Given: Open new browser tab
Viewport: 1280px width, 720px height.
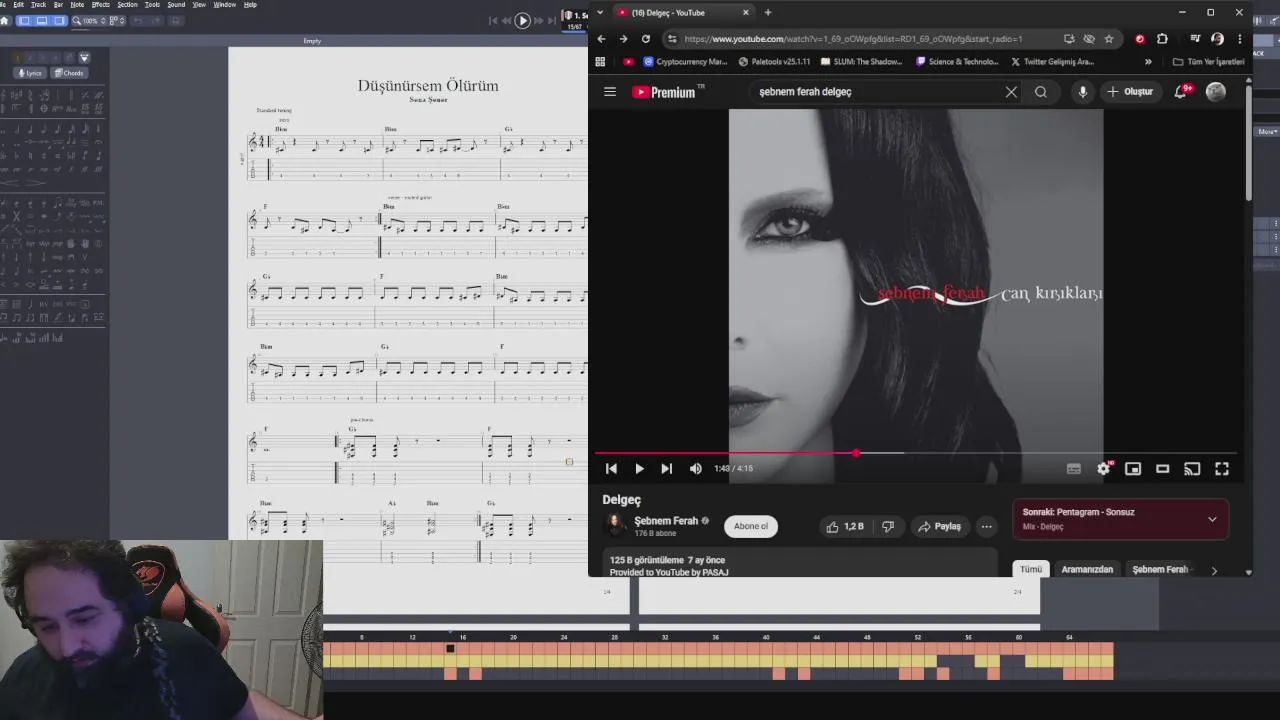Looking at the screenshot, I should coord(768,12).
